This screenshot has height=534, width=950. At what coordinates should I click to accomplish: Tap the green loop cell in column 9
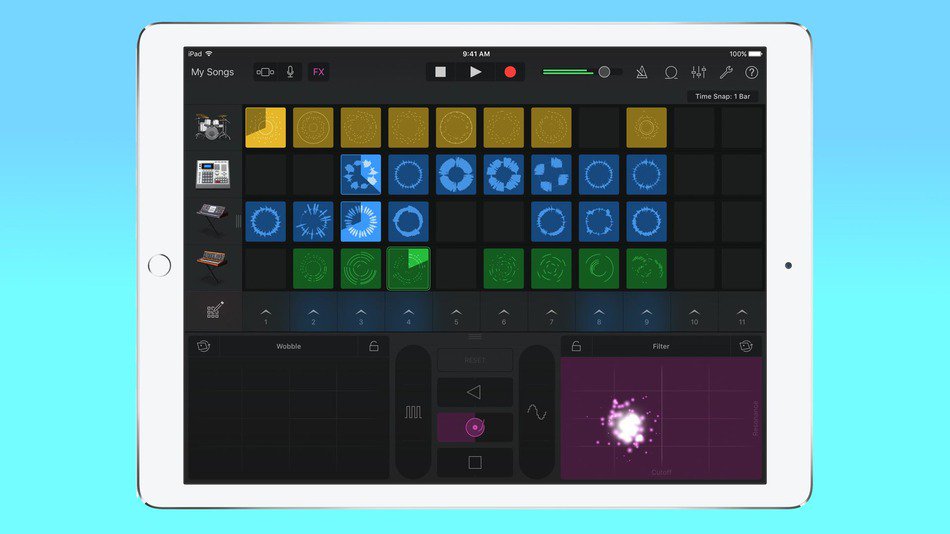click(646, 269)
